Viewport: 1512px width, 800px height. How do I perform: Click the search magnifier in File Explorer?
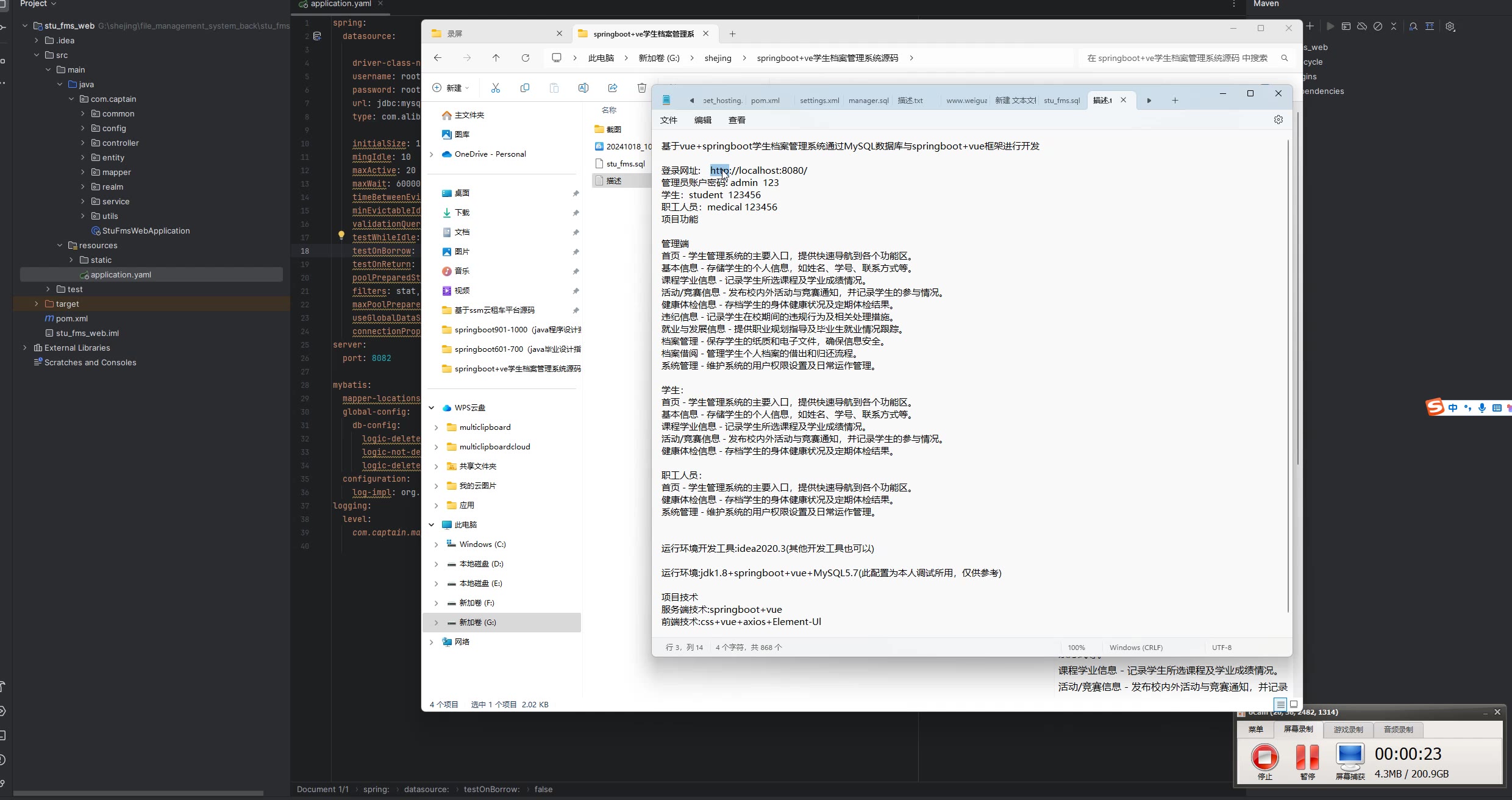click(1285, 58)
